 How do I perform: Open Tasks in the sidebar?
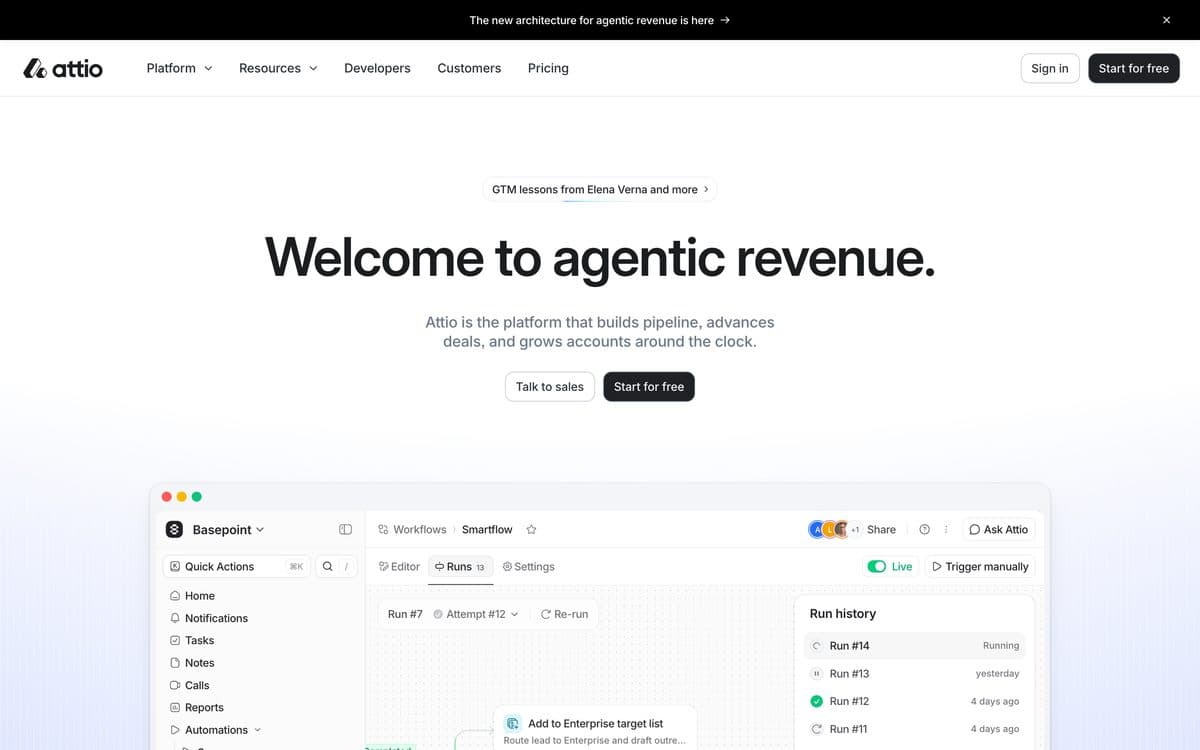point(192,641)
